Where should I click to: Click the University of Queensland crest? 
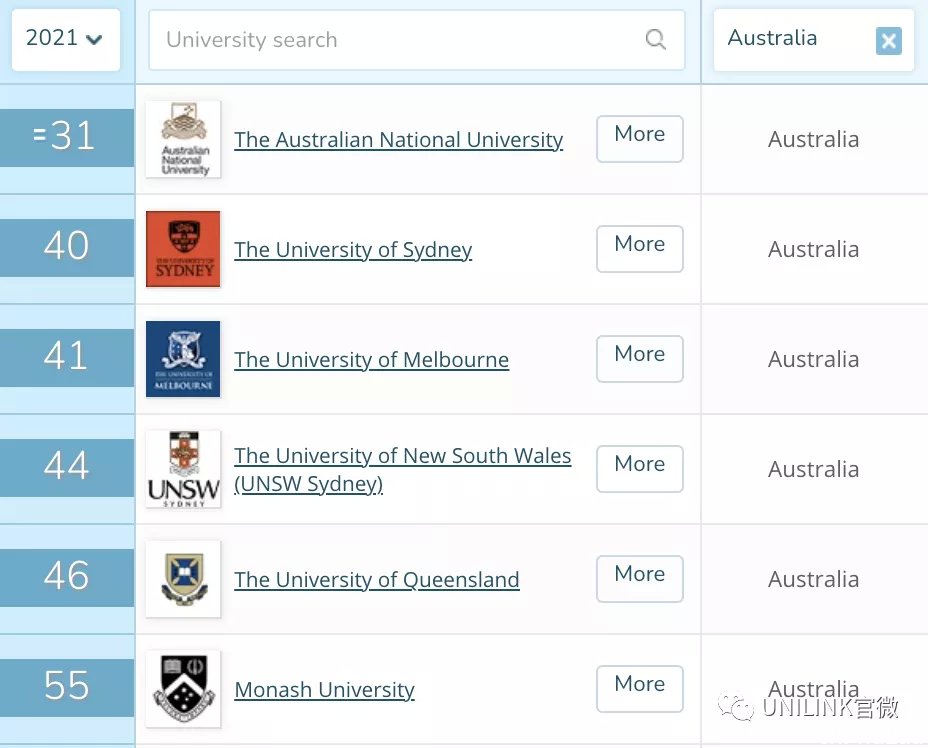[x=183, y=579]
